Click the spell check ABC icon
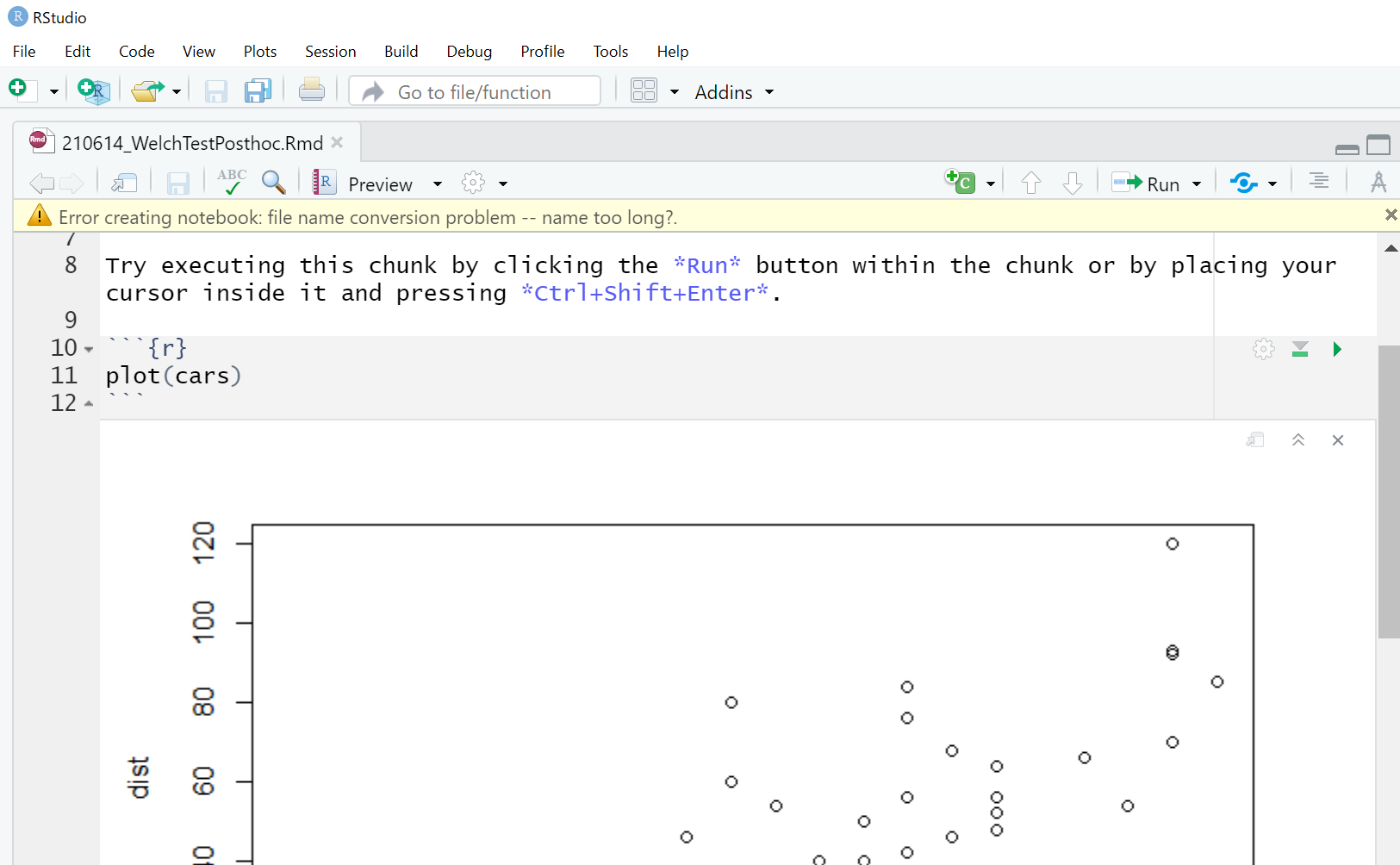The image size is (1400, 865). [232, 182]
